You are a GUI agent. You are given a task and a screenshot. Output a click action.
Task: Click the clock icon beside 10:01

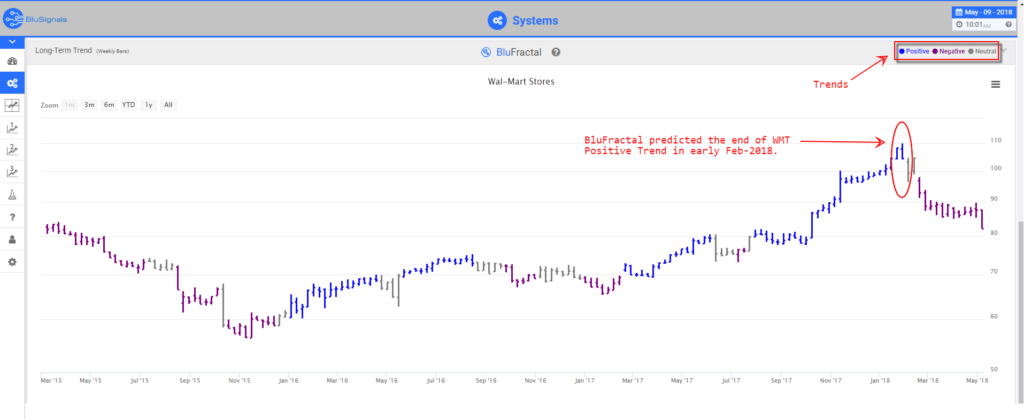tap(959, 25)
